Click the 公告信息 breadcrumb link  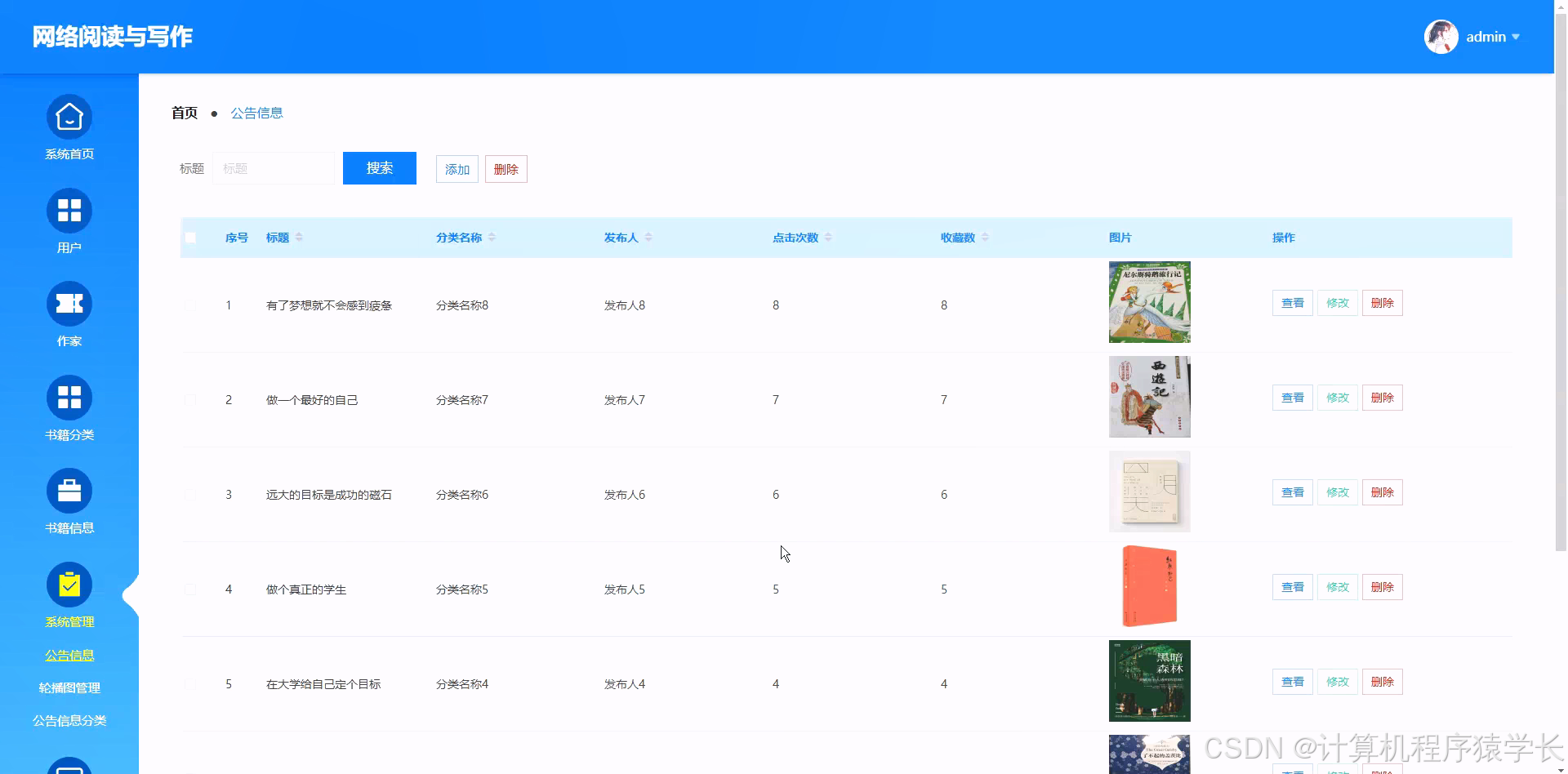point(256,113)
